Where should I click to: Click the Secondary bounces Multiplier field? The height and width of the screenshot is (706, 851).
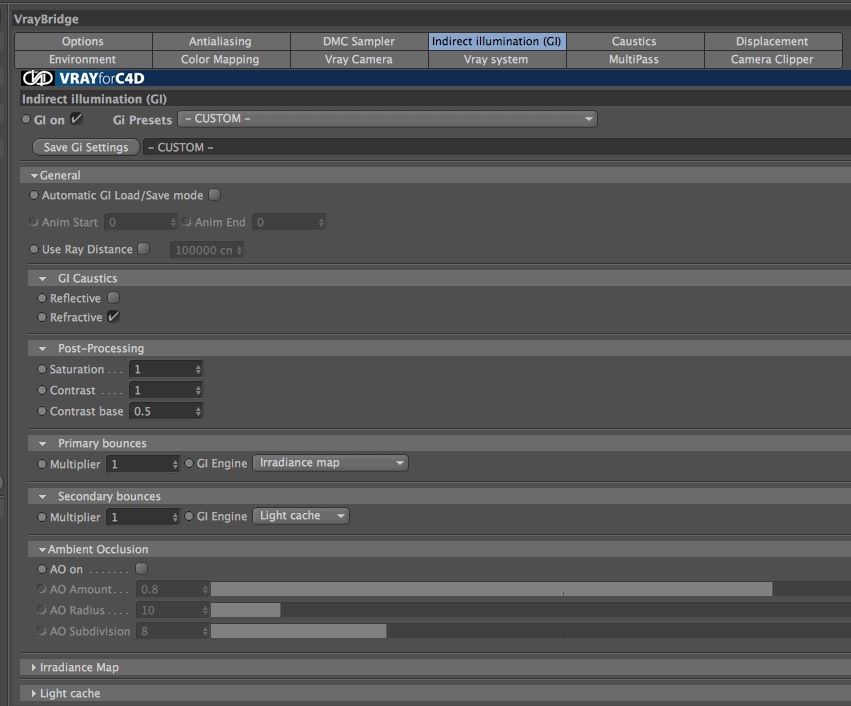click(x=138, y=517)
